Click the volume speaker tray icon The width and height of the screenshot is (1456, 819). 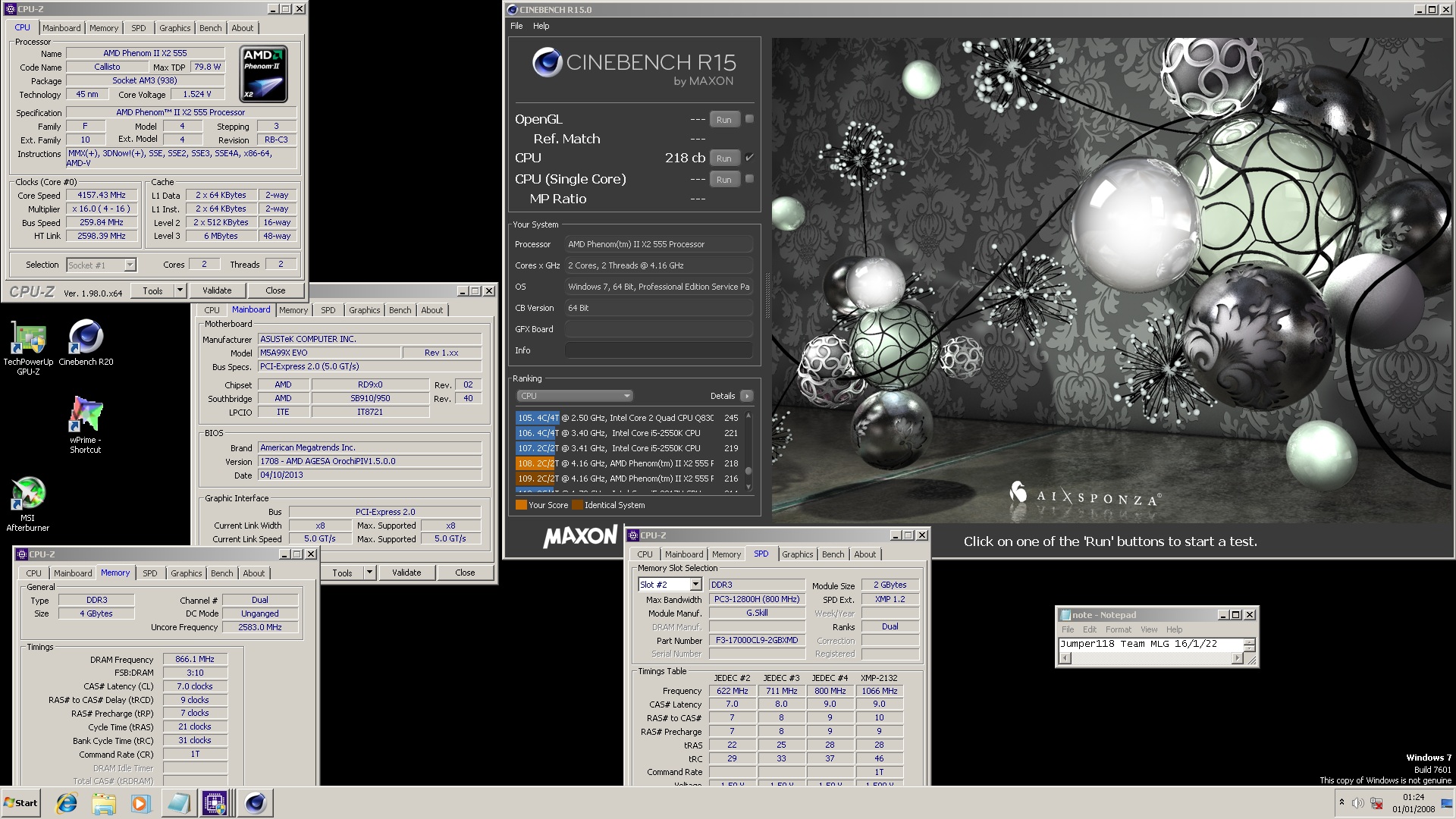(x=1357, y=803)
